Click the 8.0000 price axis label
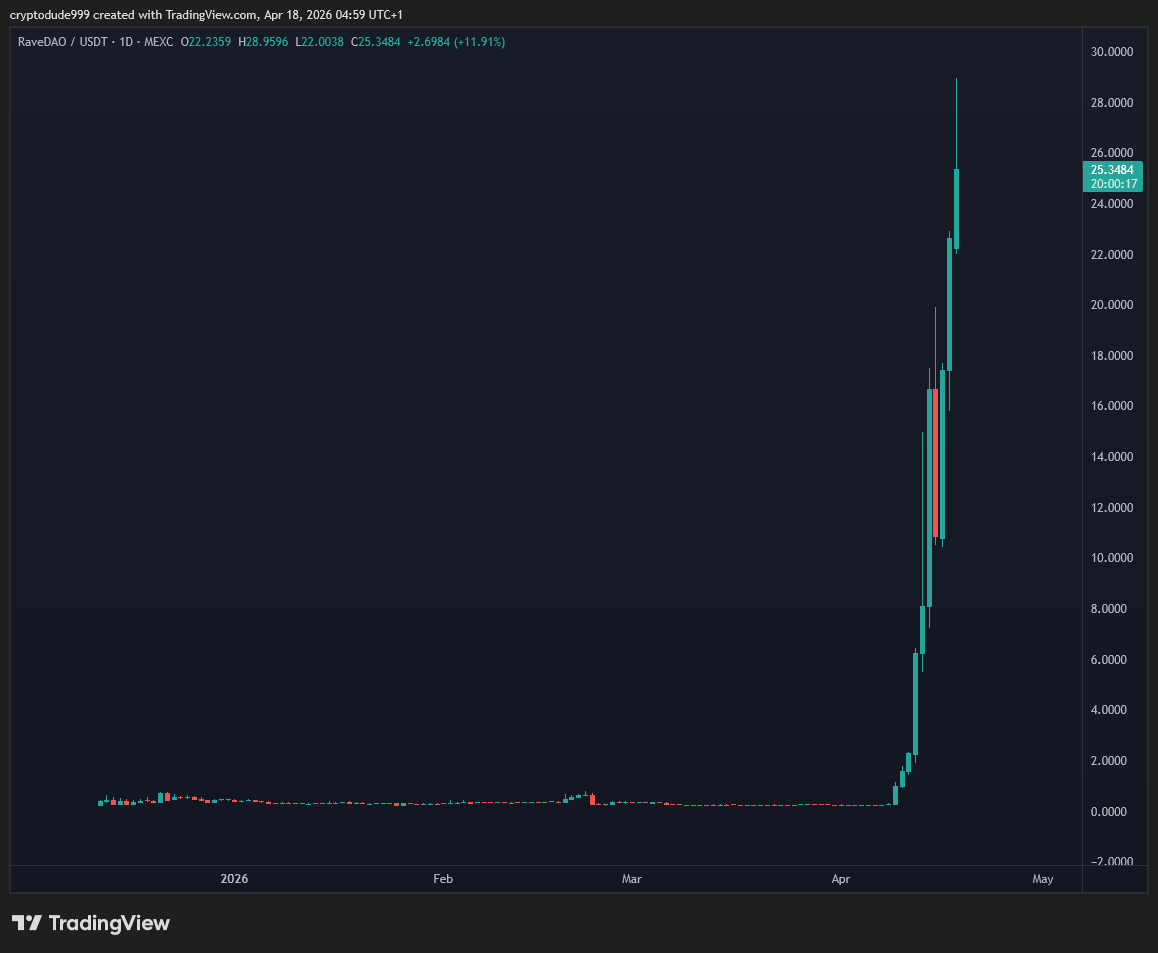1158x953 pixels. (x=1109, y=609)
